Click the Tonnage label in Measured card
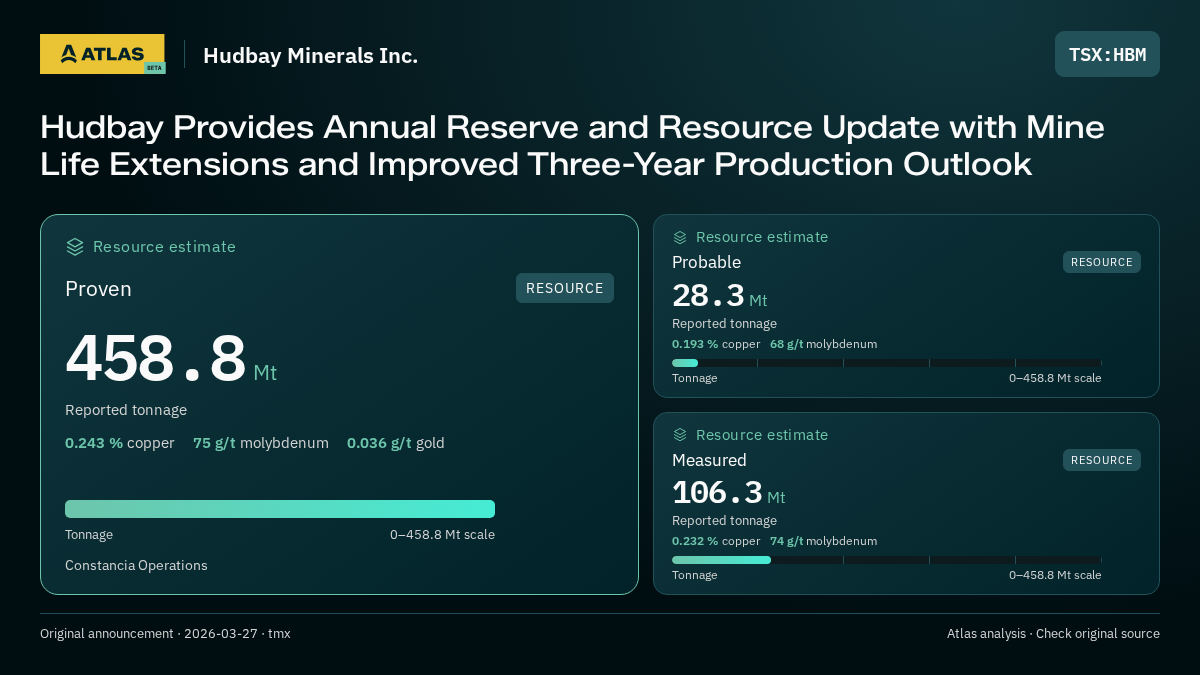The height and width of the screenshot is (675, 1200). tap(695, 575)
